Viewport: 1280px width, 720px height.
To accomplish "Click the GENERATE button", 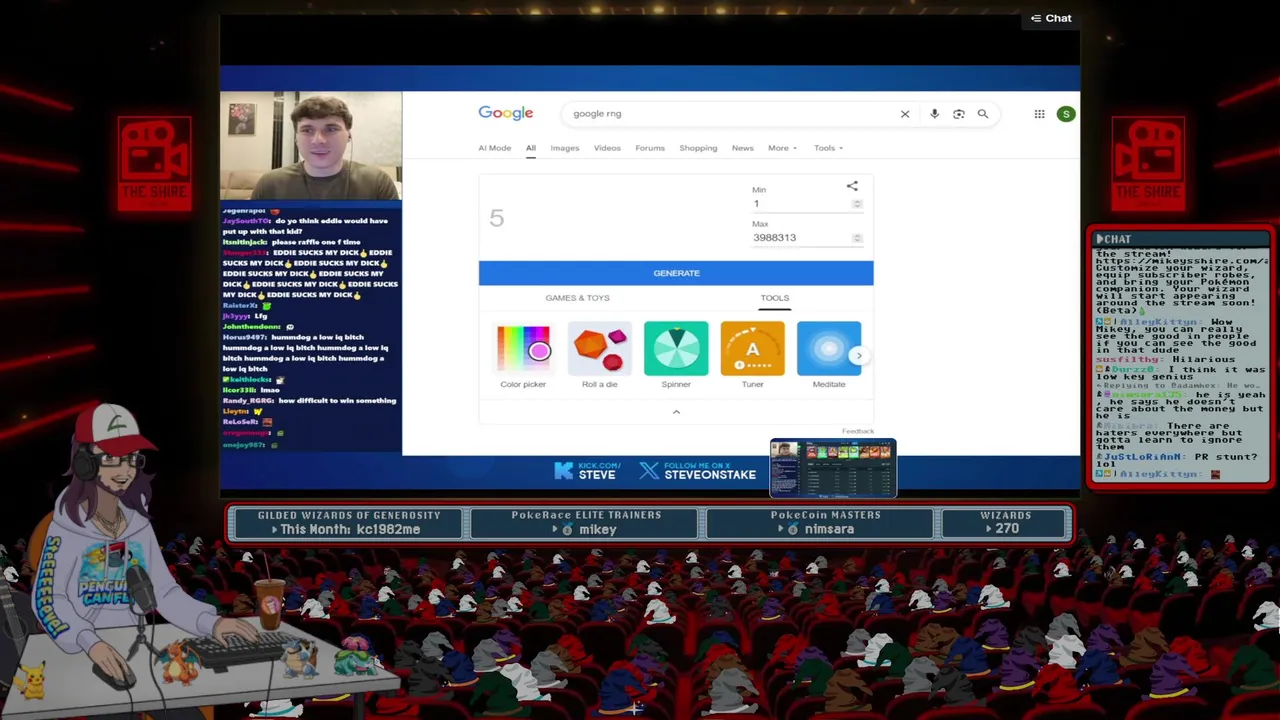I will click(676, 273).
